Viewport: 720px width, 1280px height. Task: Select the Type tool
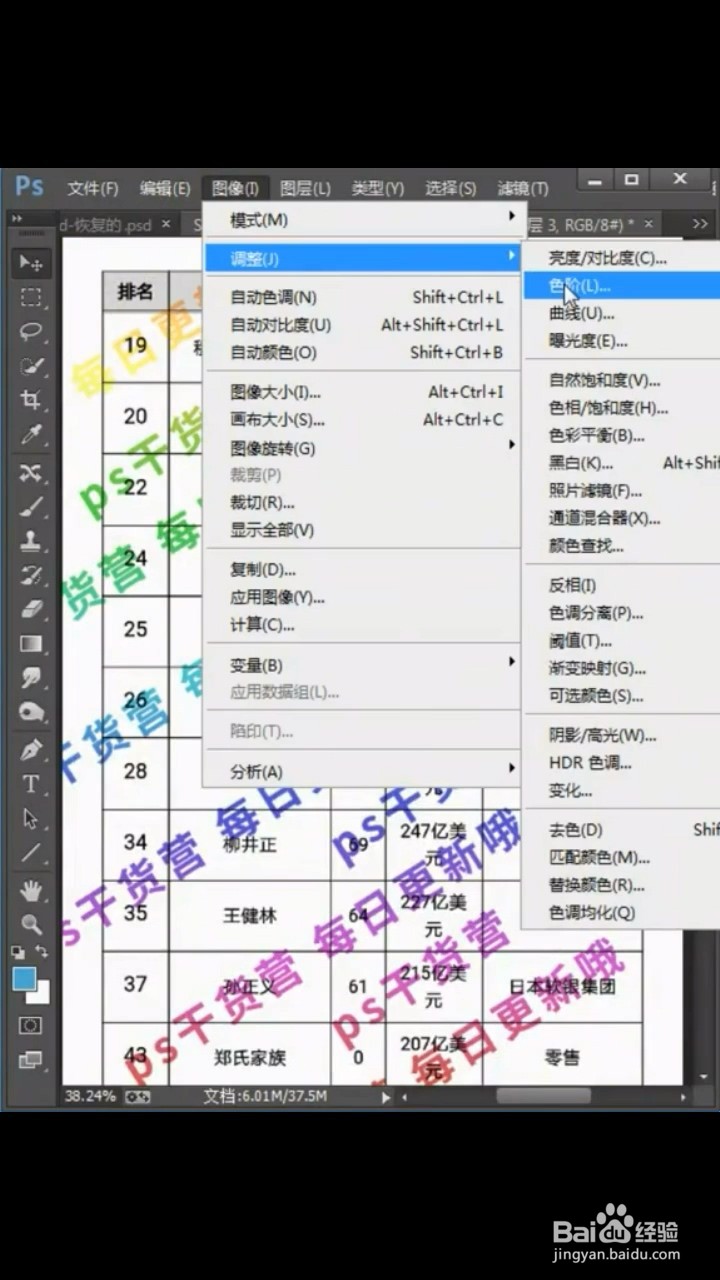pos(31,785)
